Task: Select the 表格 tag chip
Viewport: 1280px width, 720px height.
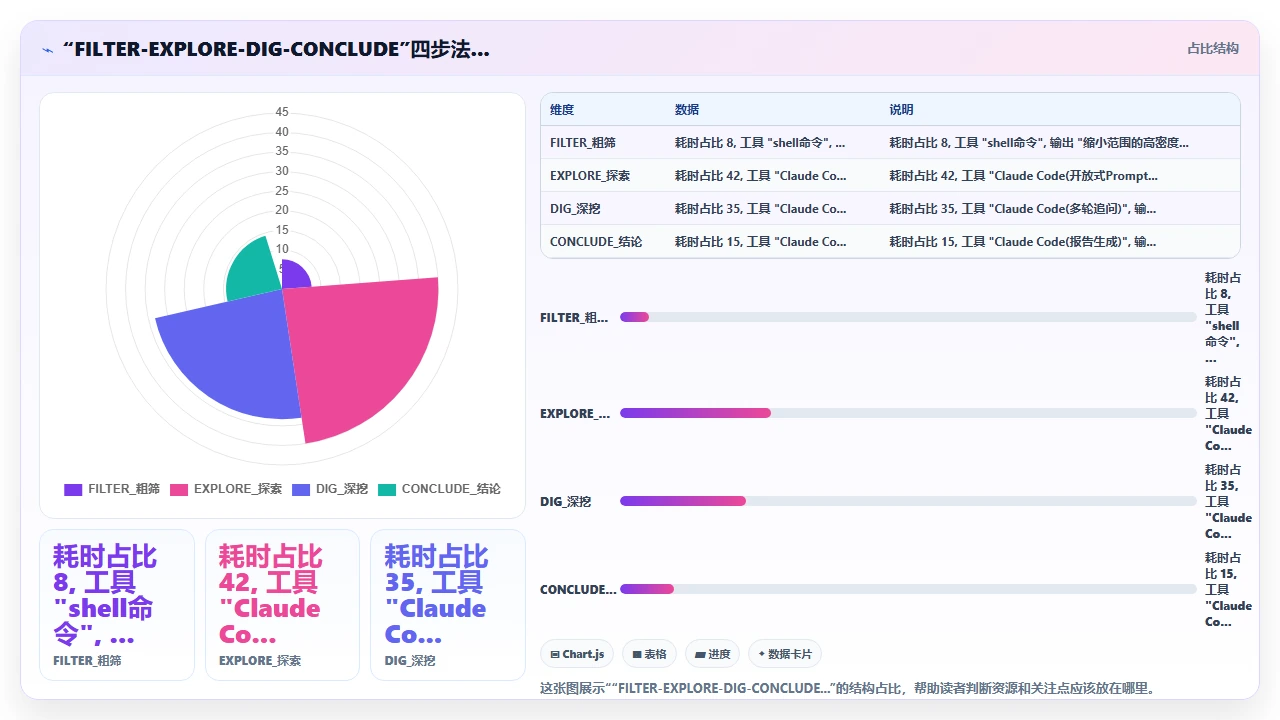Action: click(649, 654)
